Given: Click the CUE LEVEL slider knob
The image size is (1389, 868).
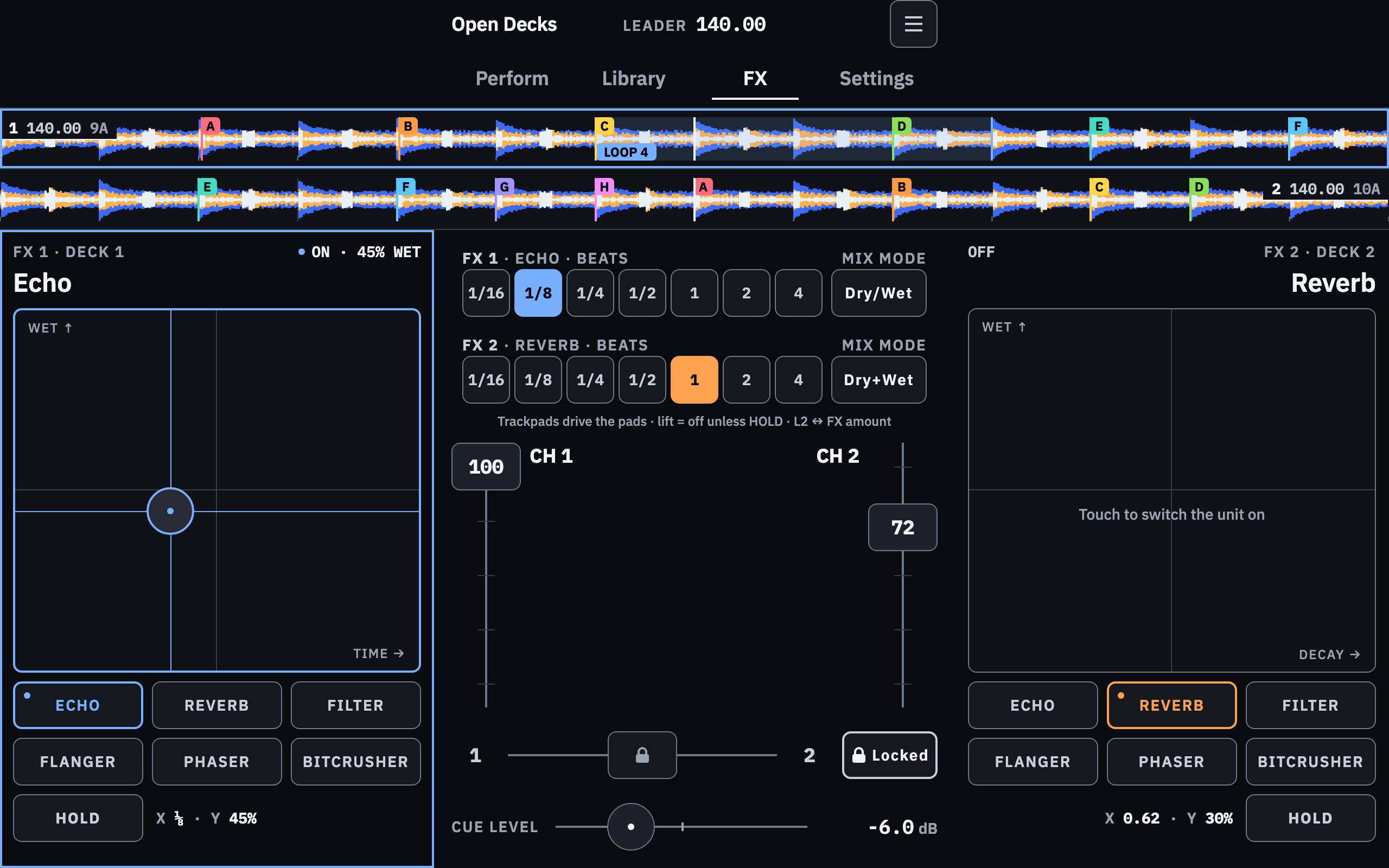Looking at the screenshot, I should pos(631,827).
